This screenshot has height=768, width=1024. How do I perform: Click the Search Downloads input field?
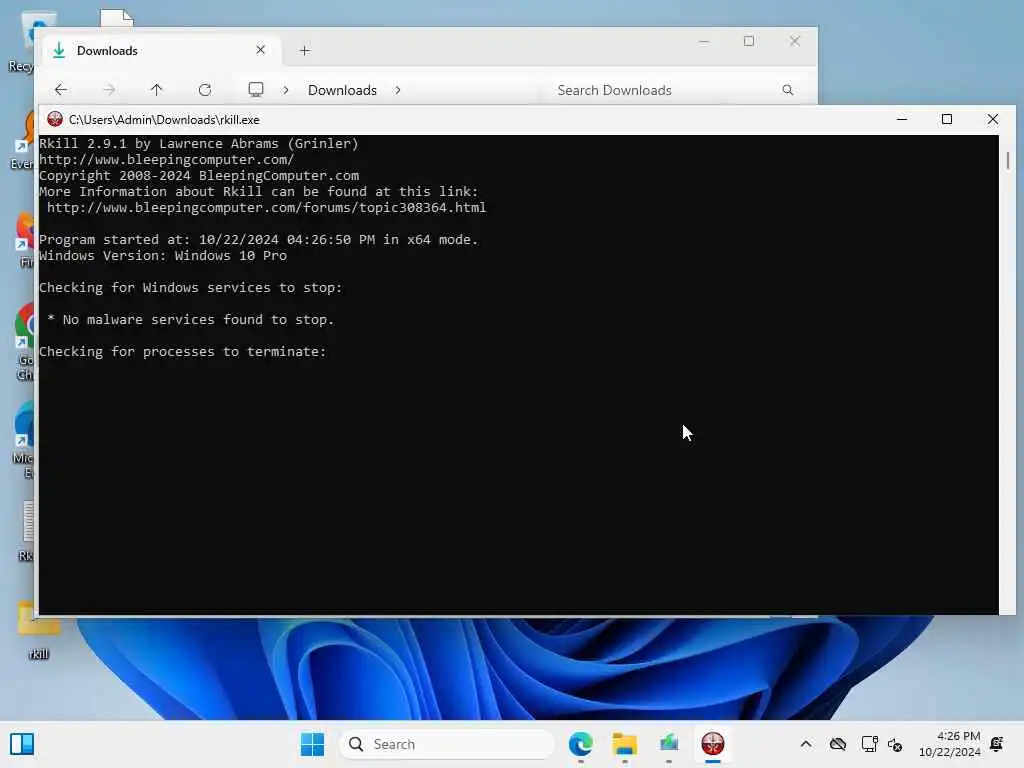[x=675, y=90]
